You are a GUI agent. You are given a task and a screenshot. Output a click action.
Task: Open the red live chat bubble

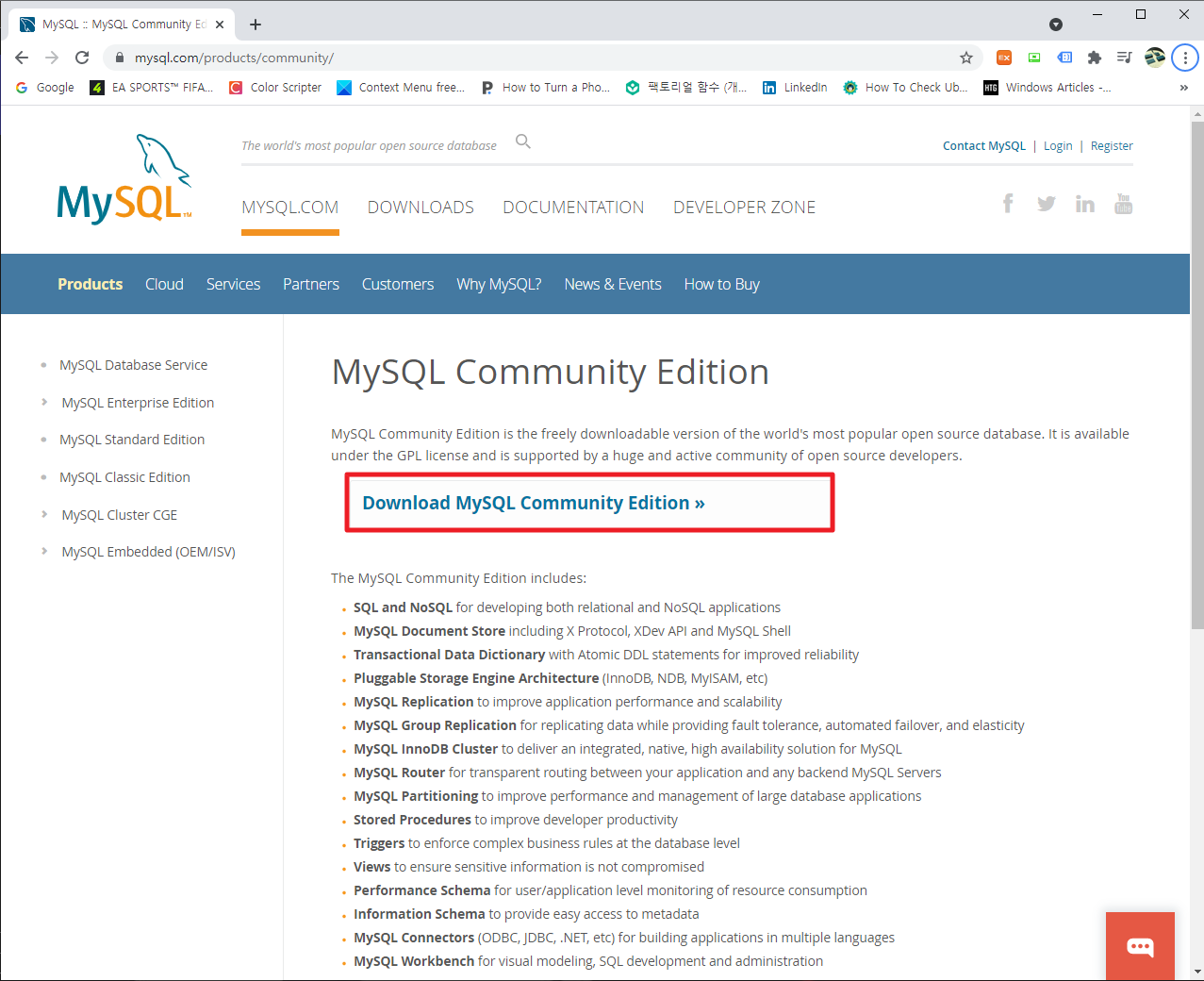[1140, 946]
